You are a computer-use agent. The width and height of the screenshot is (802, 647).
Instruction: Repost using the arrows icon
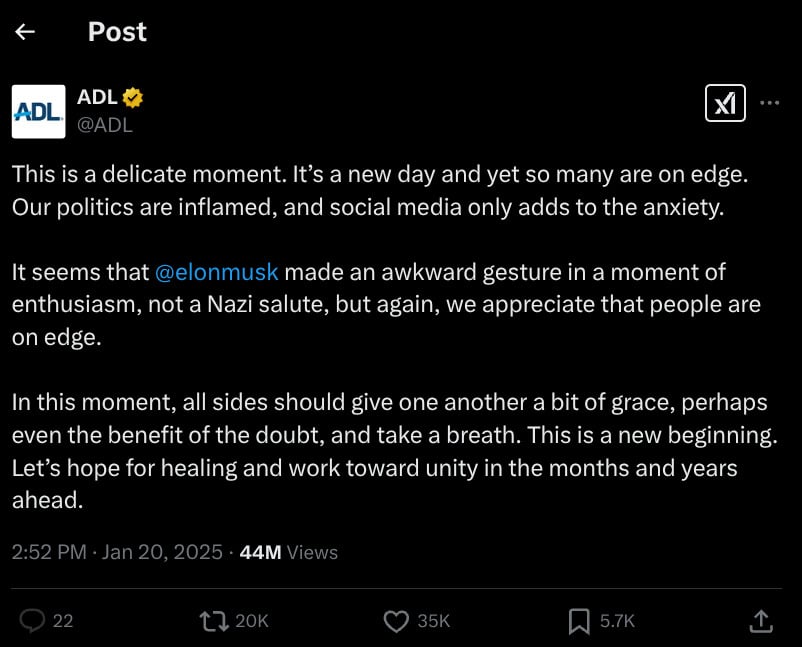pos(212,621)
